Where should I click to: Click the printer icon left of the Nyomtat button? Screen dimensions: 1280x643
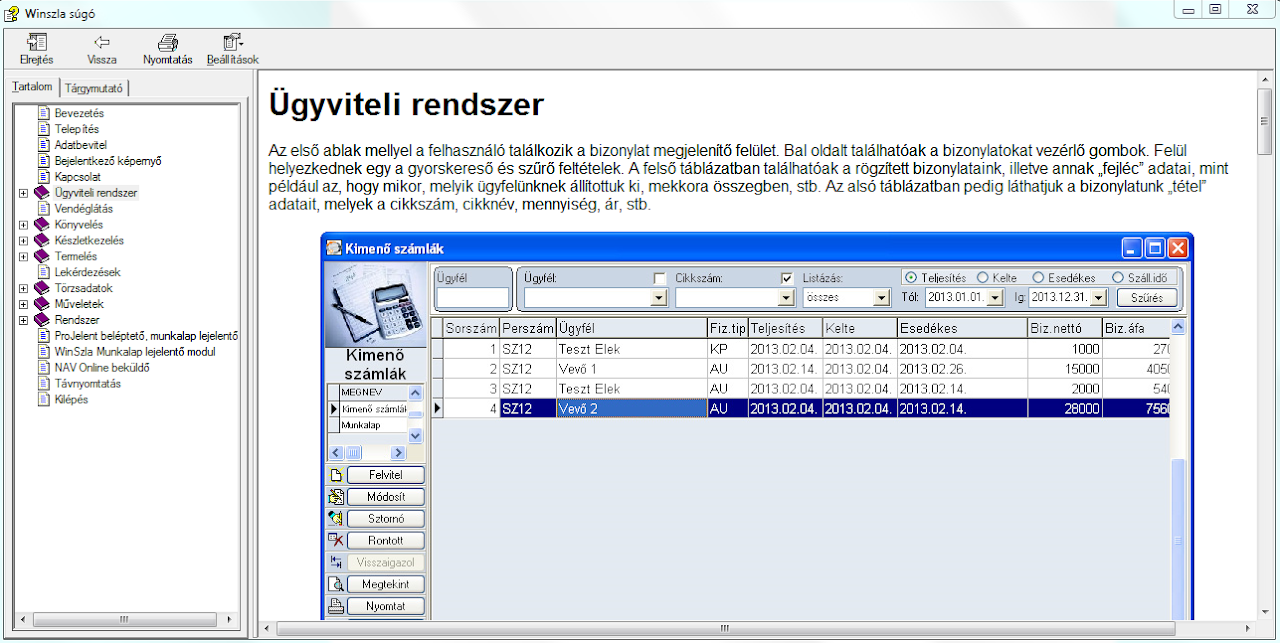click(337, 606)
